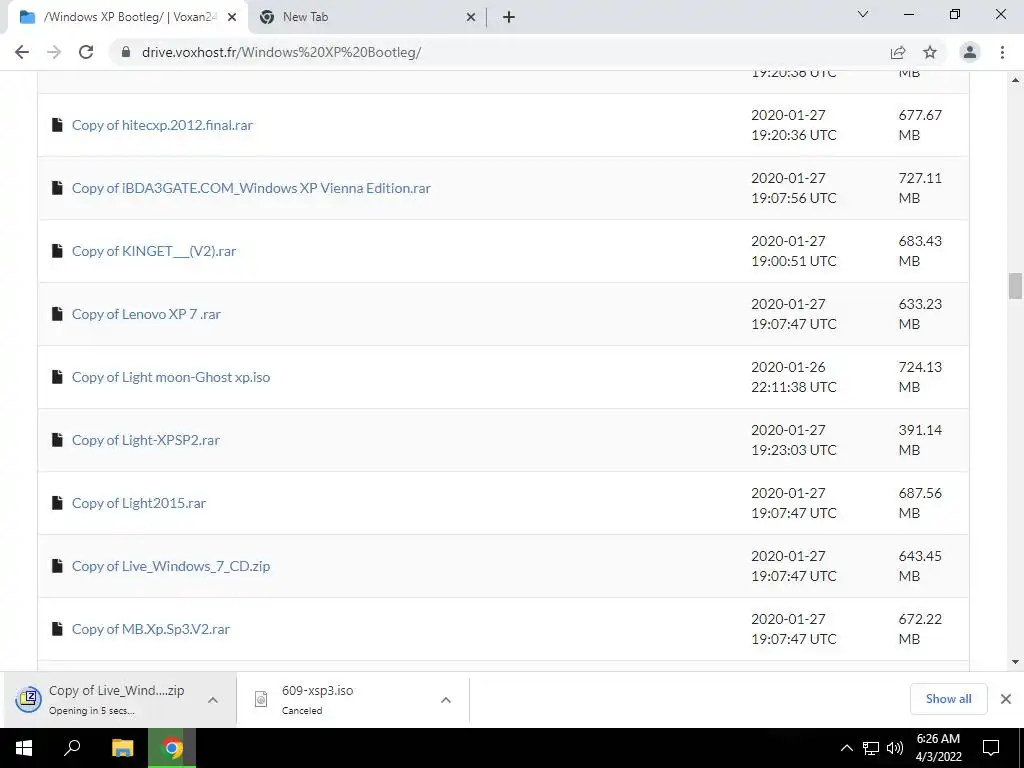View site security padlock info
Viewport: 1024px width, 768px height.
(x=125, y=52)
